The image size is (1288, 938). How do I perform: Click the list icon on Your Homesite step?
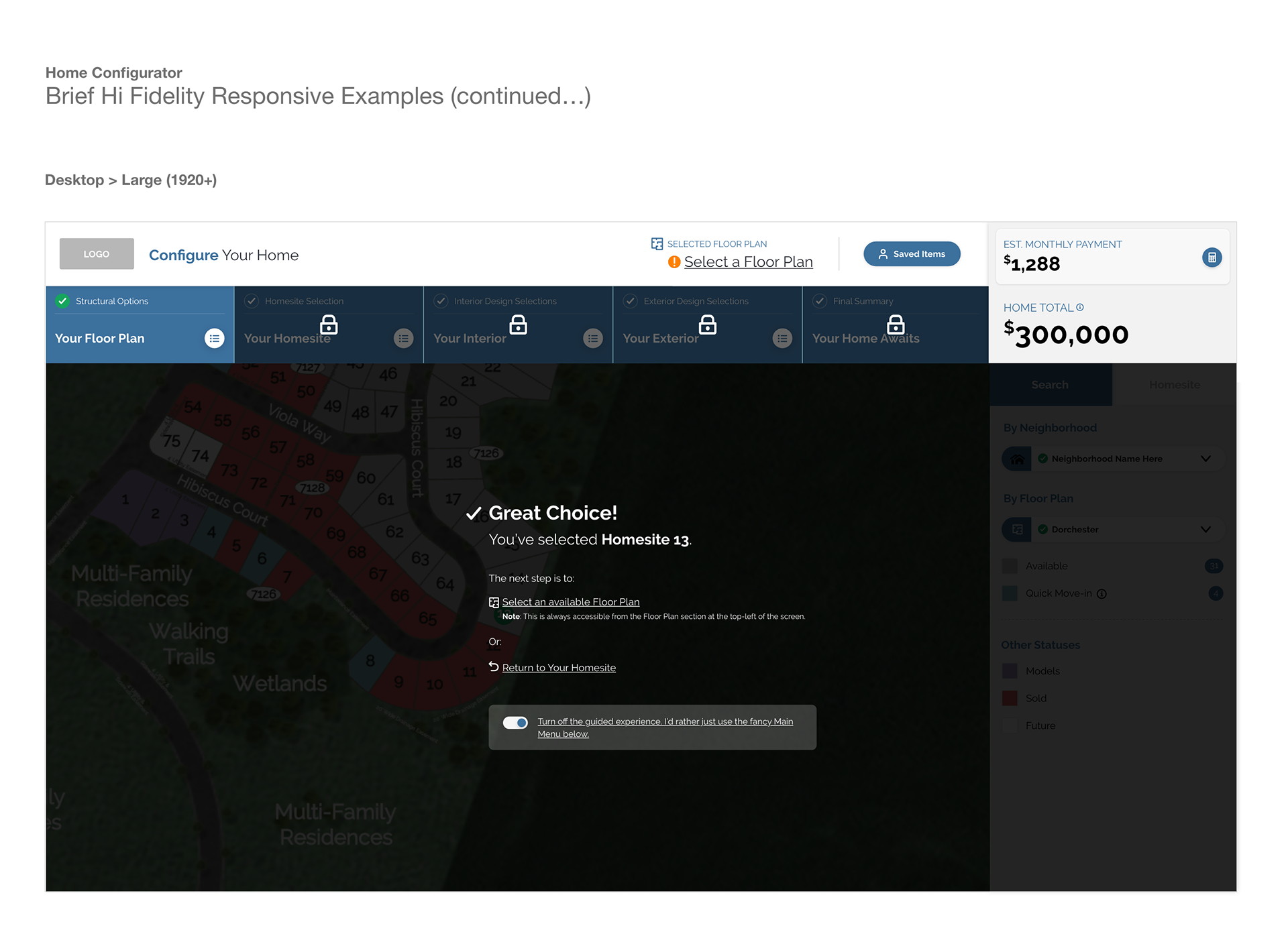coord(404,339)
